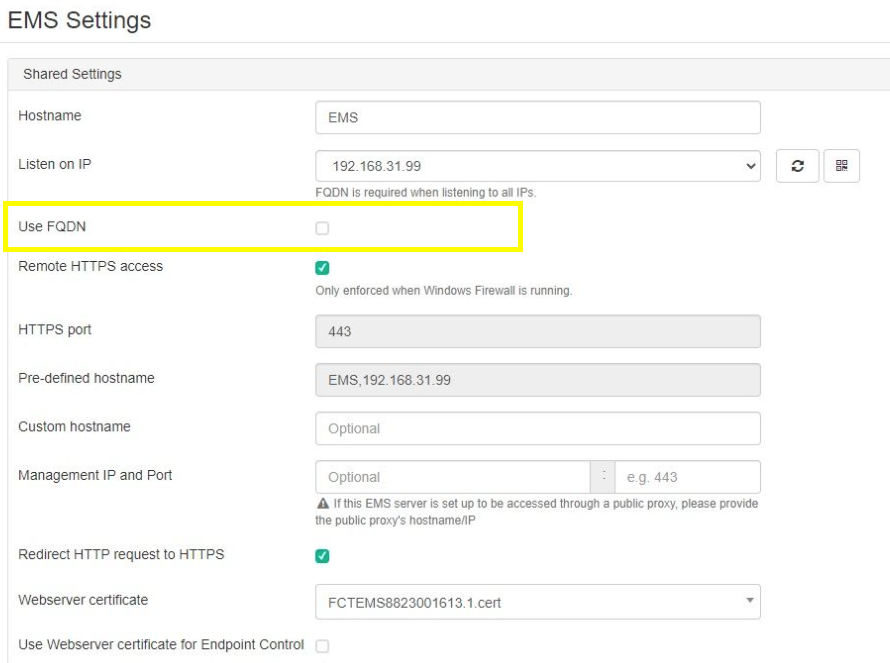Click the Shared Settings panel header
Screen dimensions: 890x663
point(72,74)
